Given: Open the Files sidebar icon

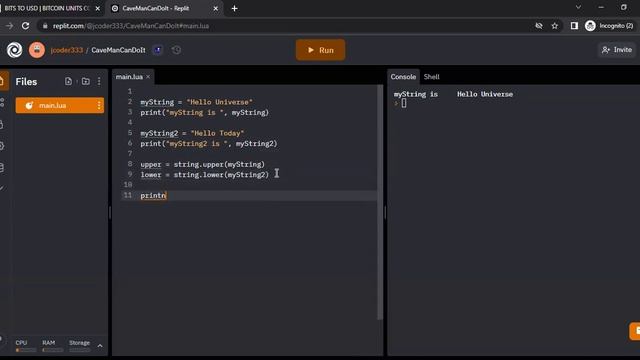Looking at the screenshot, I should tap(2, 81).
